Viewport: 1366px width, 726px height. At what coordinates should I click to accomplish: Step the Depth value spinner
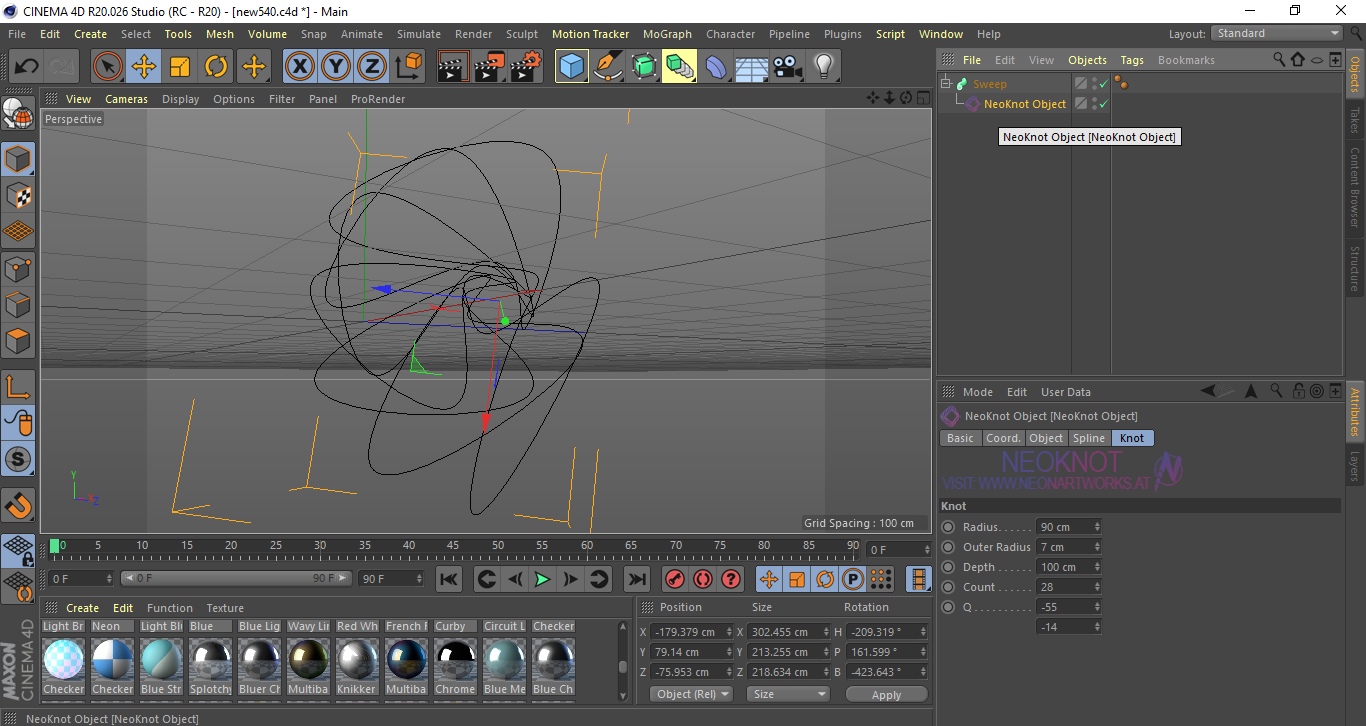click(x=1097, y=567)
